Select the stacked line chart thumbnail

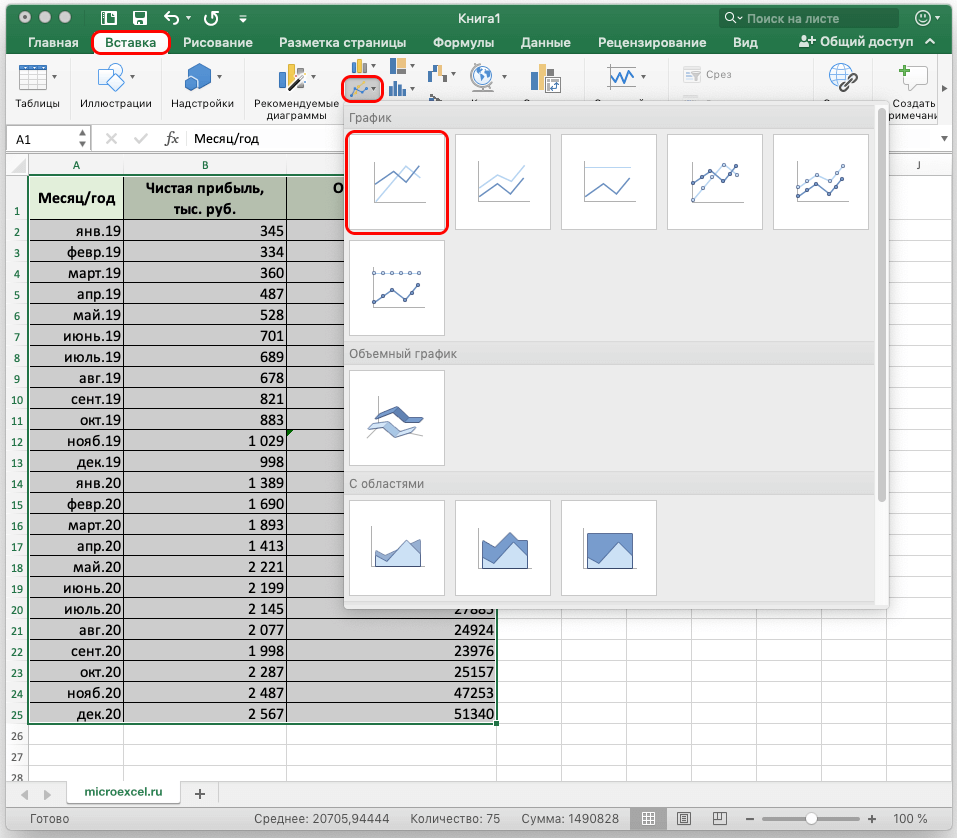point(503,182)
